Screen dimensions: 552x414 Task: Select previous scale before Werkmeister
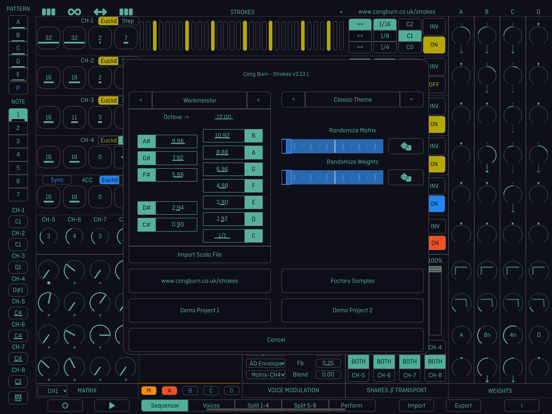click(x=140, y=100)
